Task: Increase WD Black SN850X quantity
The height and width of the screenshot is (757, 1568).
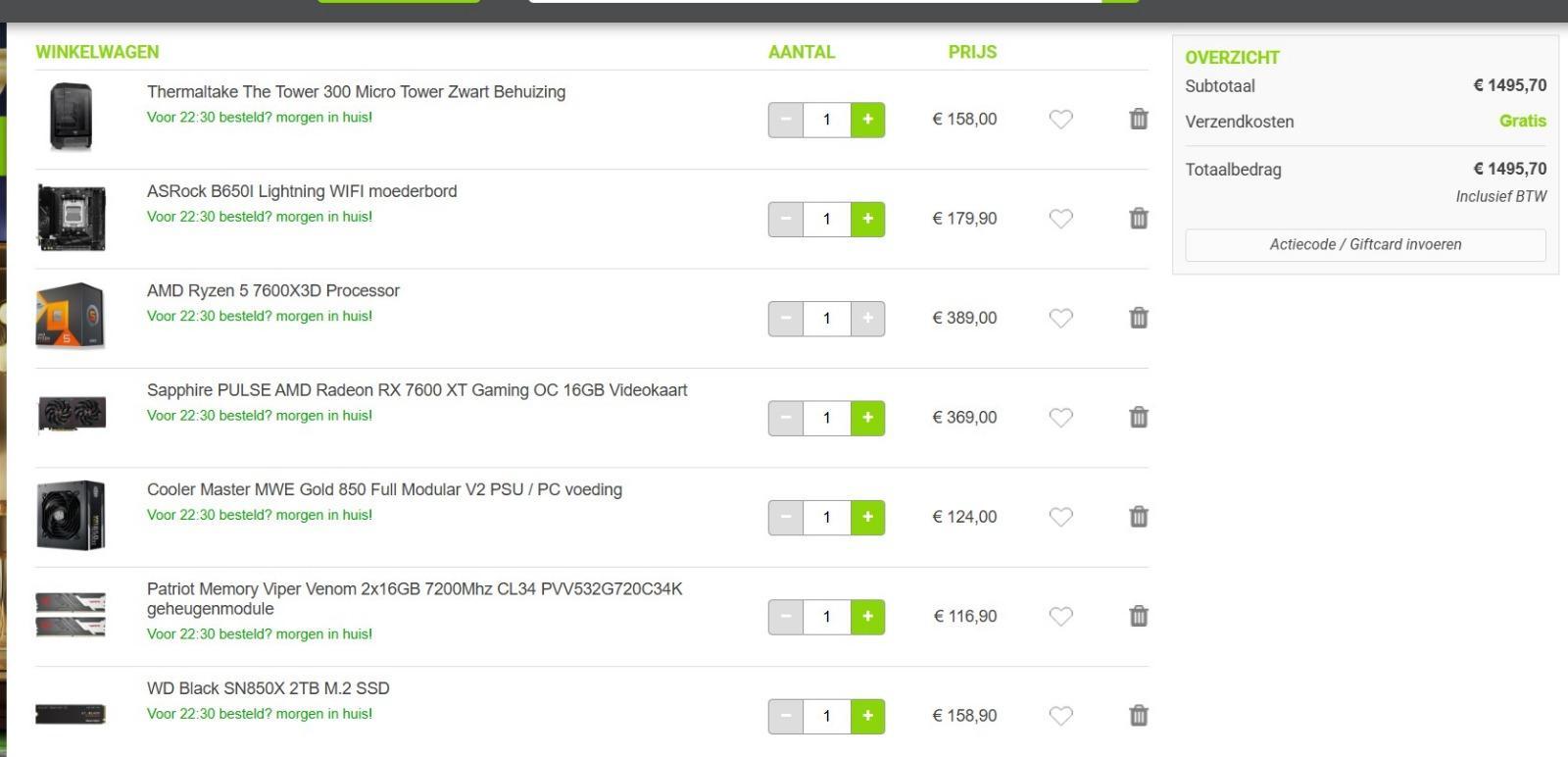Action: (867, 716)
